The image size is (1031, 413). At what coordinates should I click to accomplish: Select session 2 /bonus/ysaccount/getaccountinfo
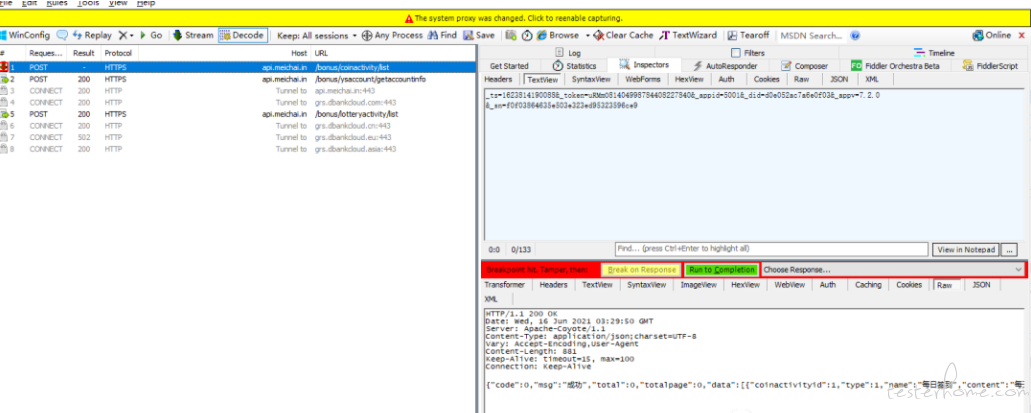click(237, 79)
